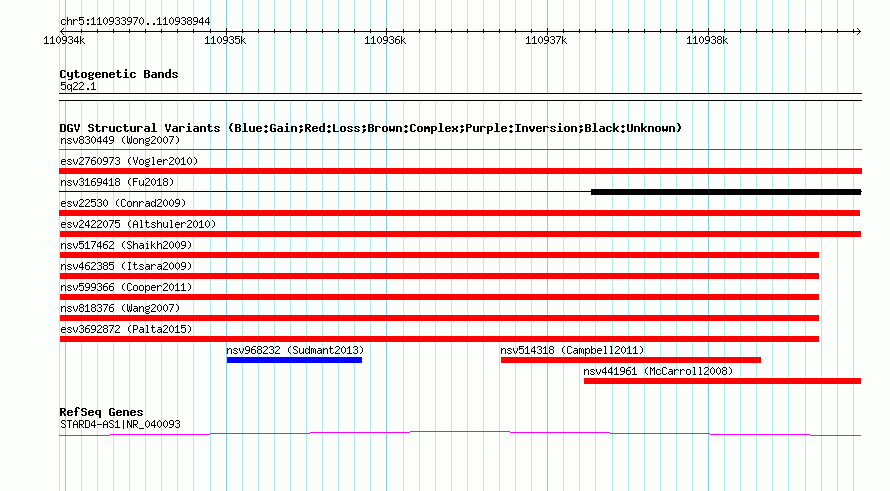Click the nsv3169418 (Fu2018) black bar

(x=726, y=192)
